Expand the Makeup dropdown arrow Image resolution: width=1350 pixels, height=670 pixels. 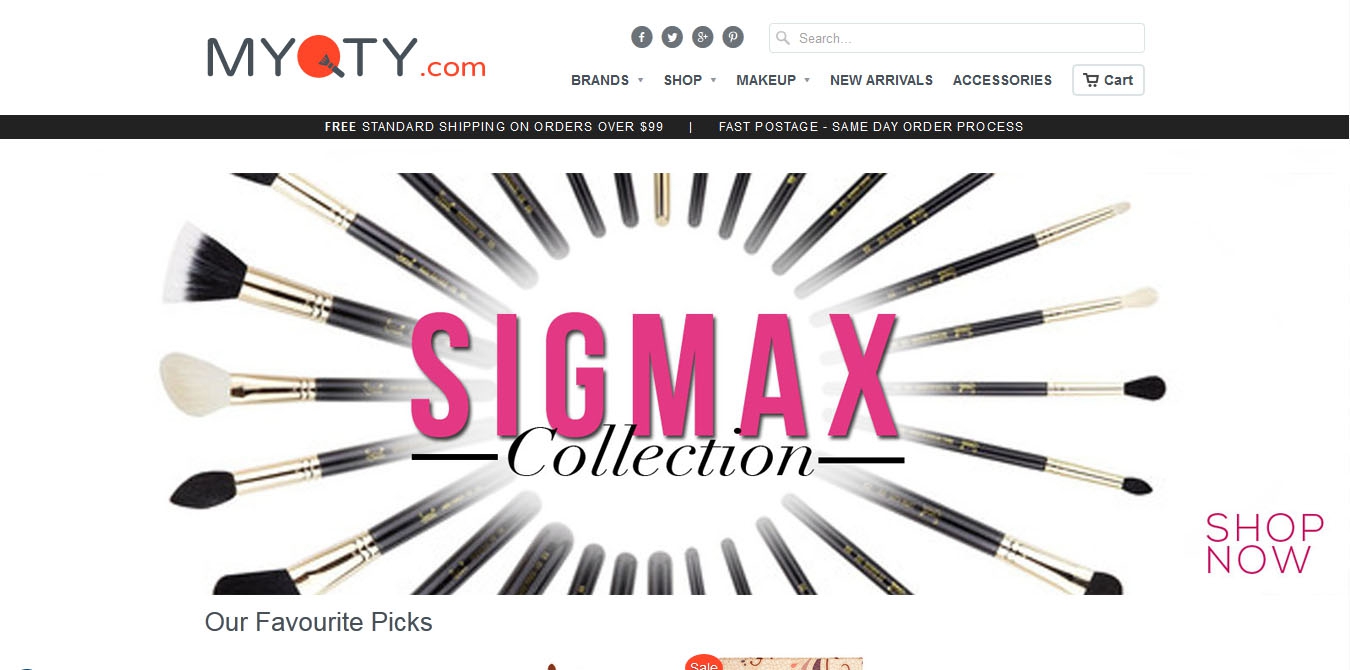(807, 80)
